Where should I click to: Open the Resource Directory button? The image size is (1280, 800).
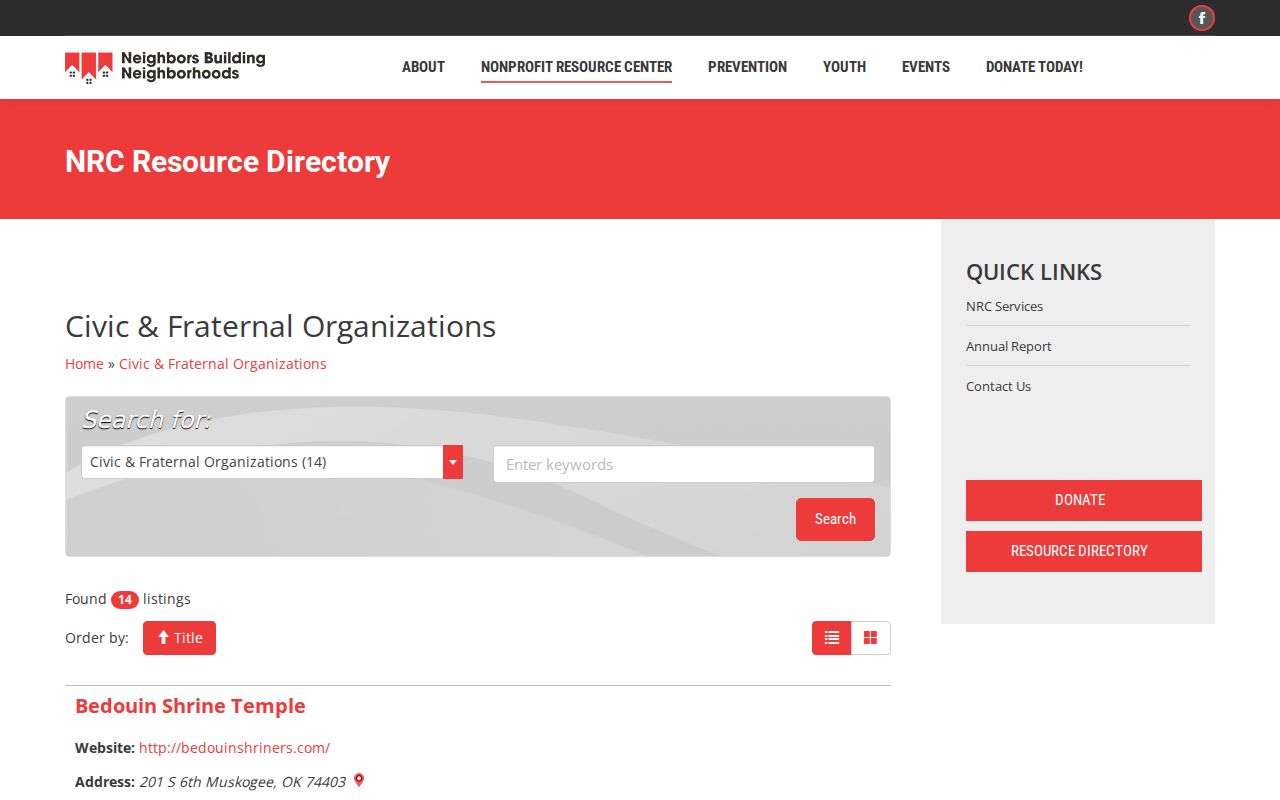1083,551
